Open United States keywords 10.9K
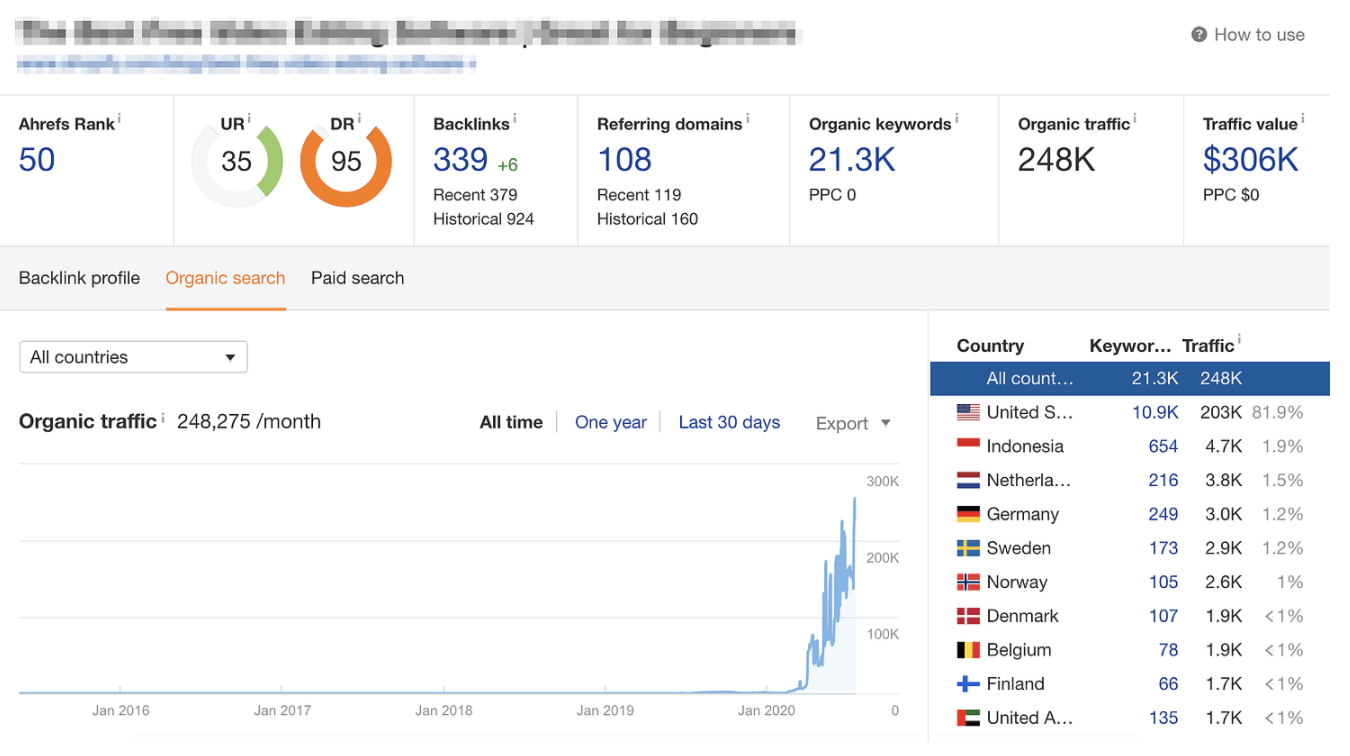 (x=1155, y=412)
